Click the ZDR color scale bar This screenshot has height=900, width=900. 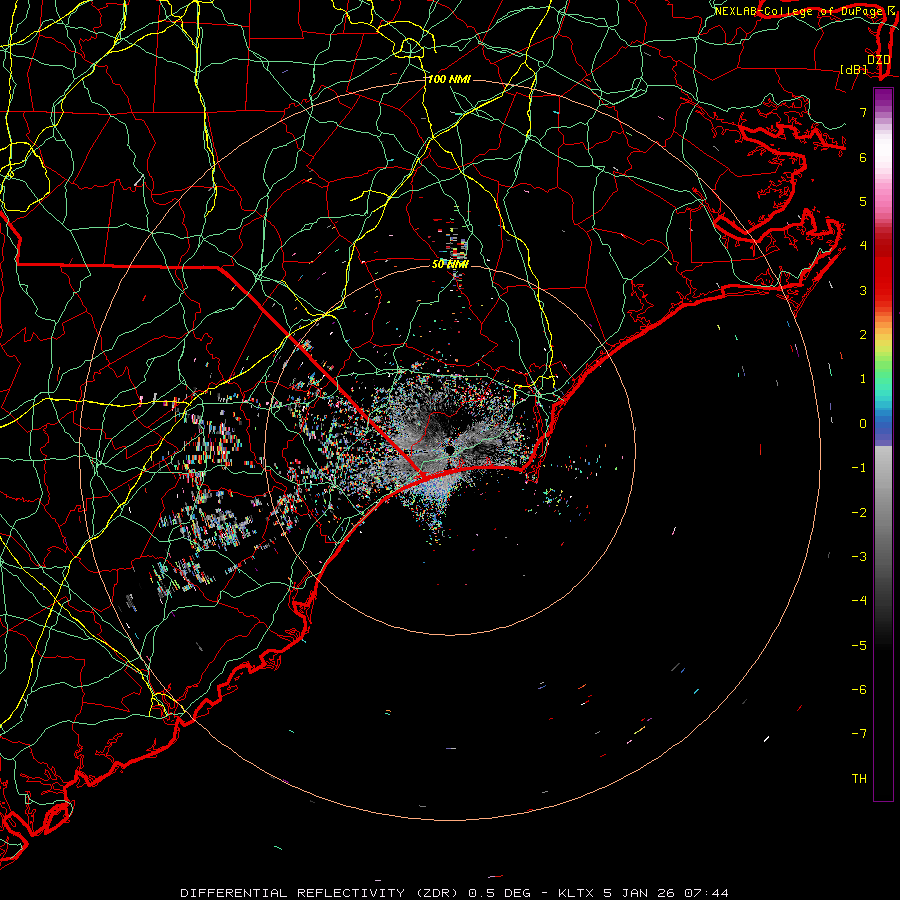[883, 444]
